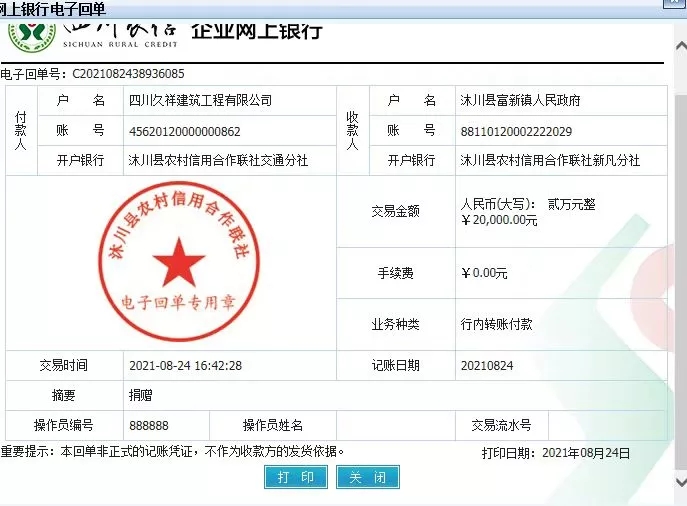Click the empty 操作员姓名 value cell
Screen dimensions: 687x506
click(x=386, y=425)
